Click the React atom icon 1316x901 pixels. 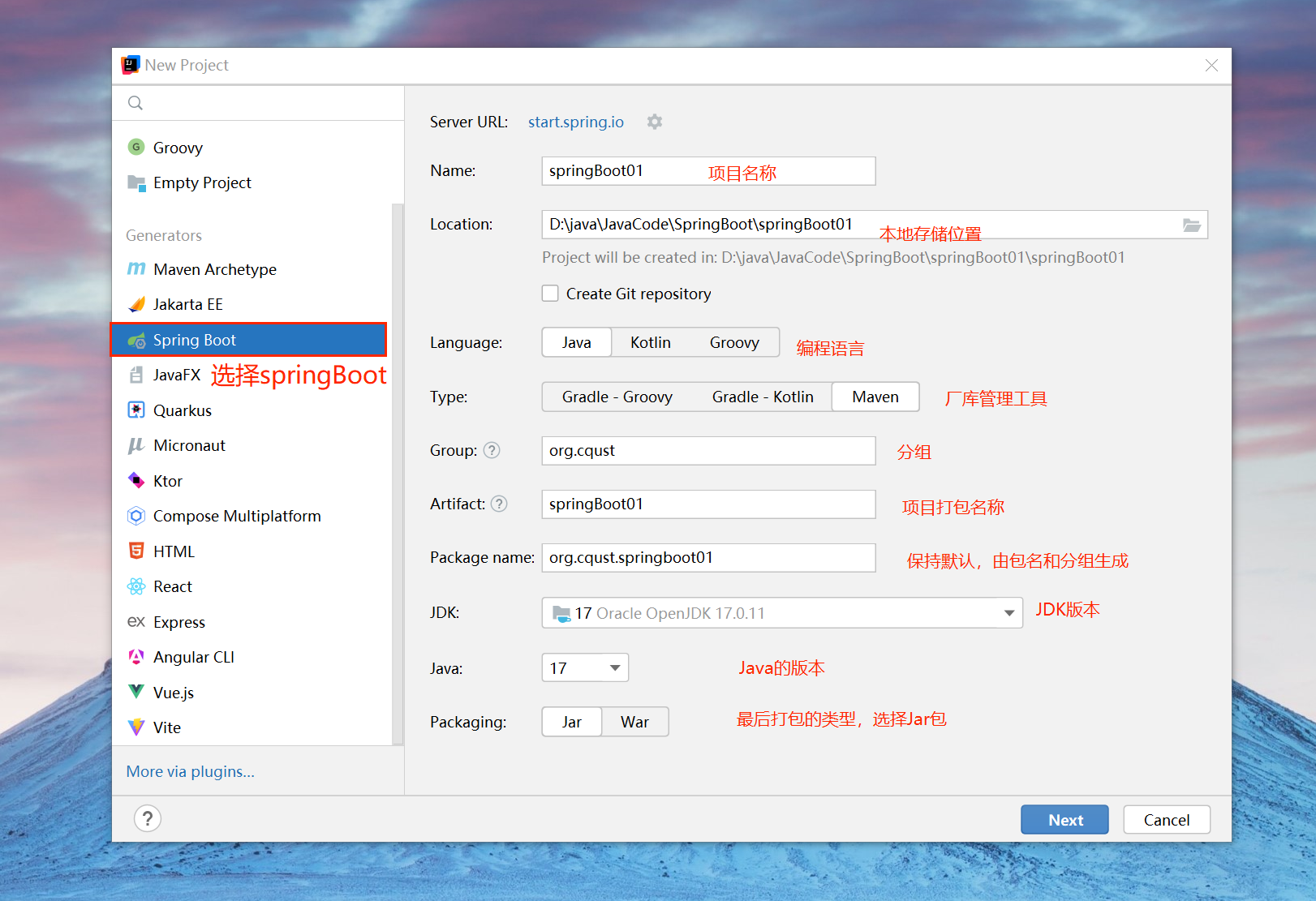click(136, 586)
